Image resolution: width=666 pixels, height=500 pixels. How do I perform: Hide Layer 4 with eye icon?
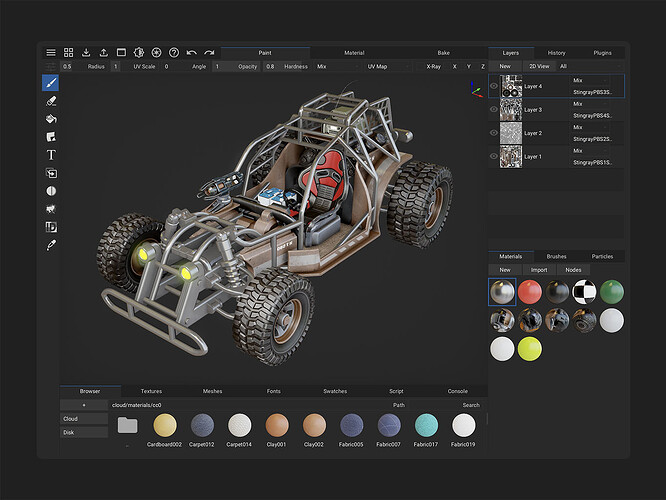494,86
